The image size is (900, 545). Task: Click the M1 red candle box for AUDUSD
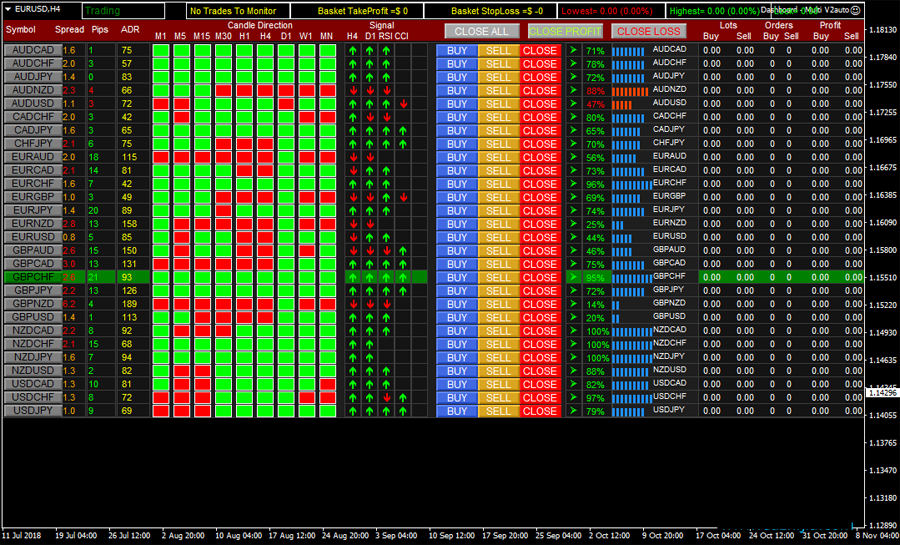point(161,104)
